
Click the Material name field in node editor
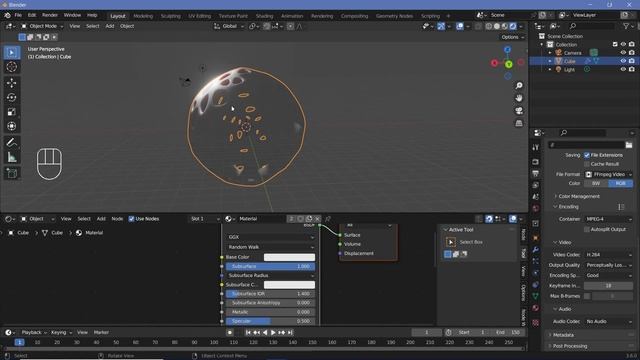tap(261, 219)
